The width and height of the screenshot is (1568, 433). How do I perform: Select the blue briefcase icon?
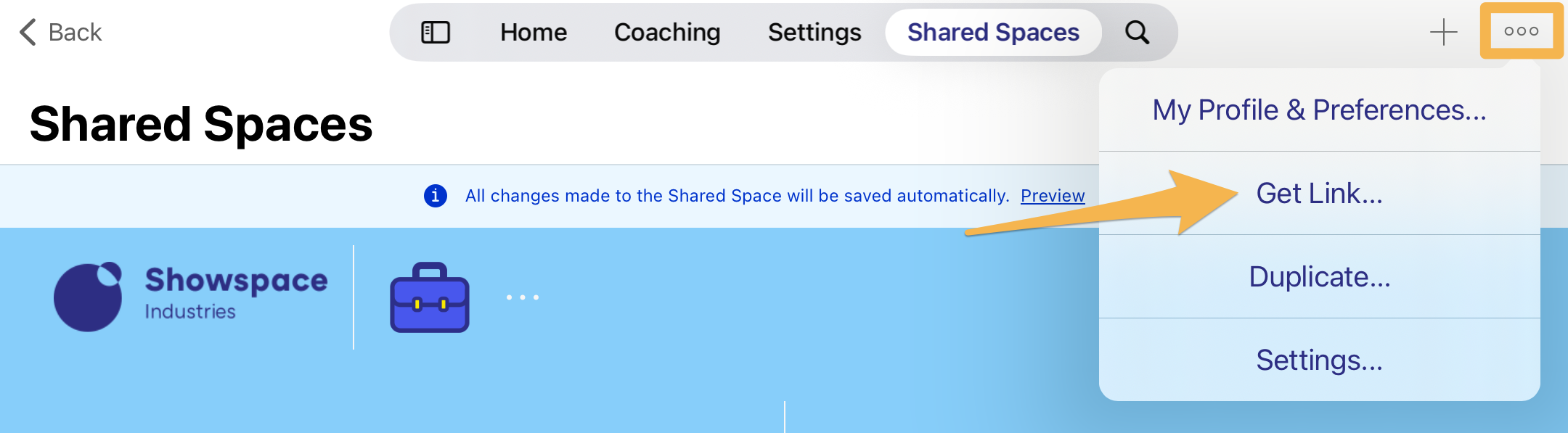point(430,297)
